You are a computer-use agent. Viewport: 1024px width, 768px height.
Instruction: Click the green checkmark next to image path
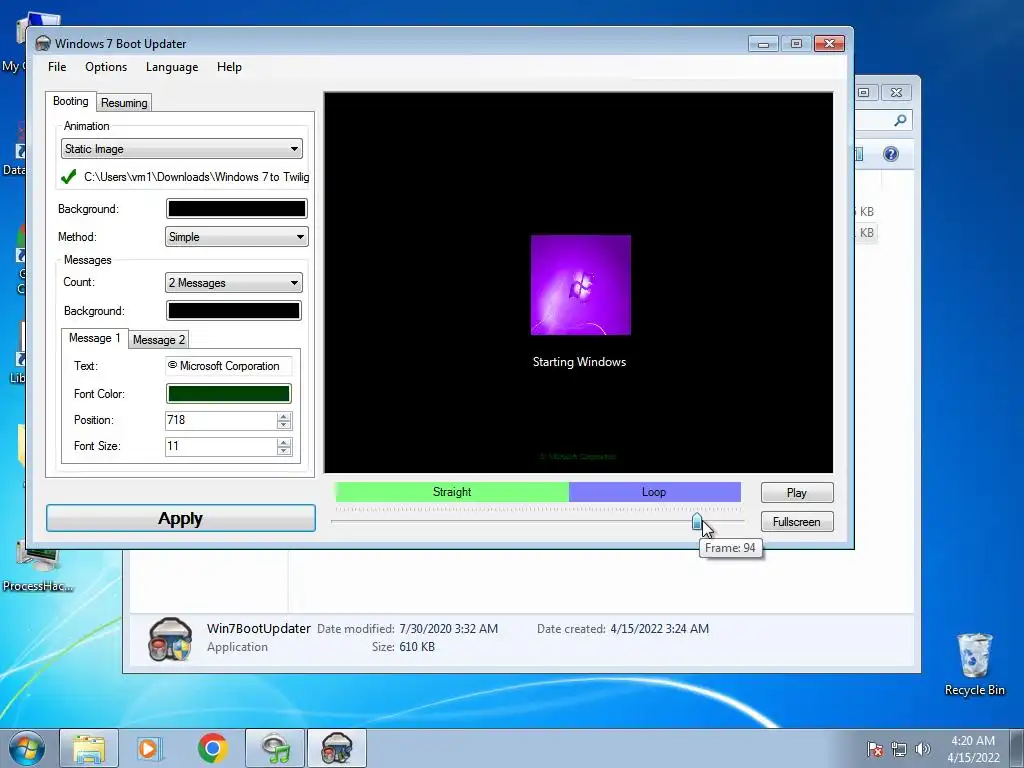[x=69, y=177]
